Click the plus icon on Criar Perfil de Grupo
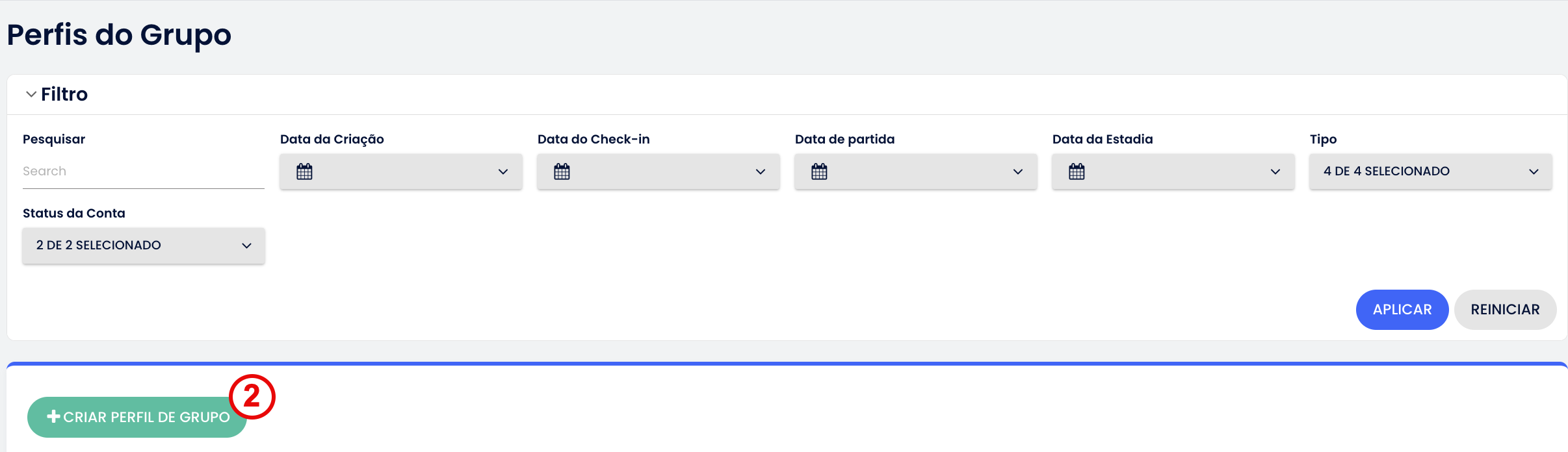This screenshot has width=1568, height=452. pos(54,416)
